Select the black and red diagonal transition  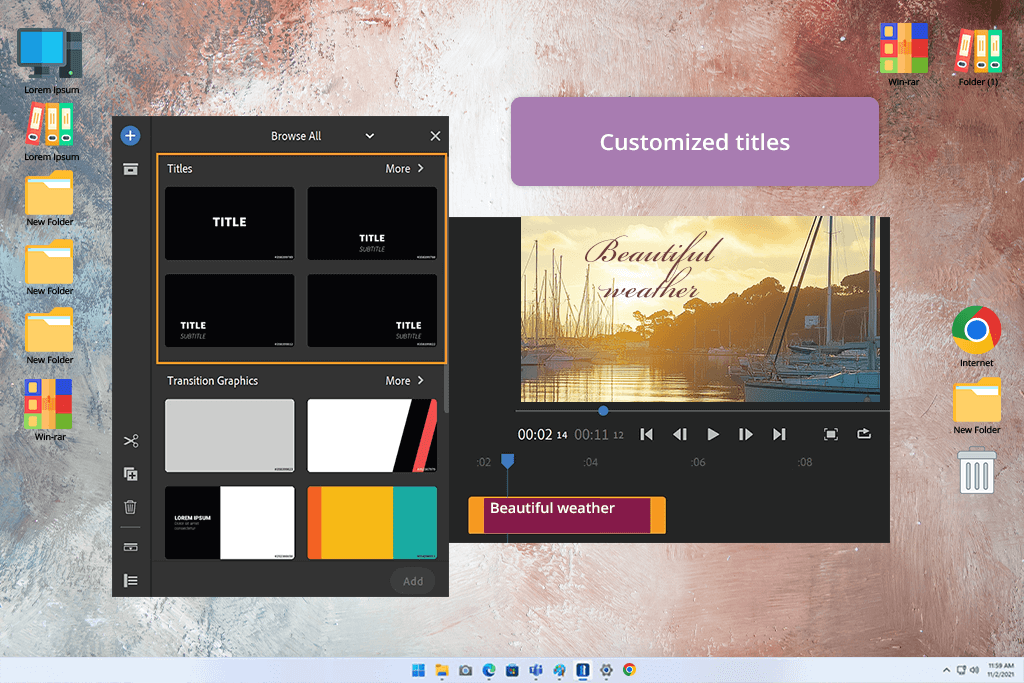[372, 436]
